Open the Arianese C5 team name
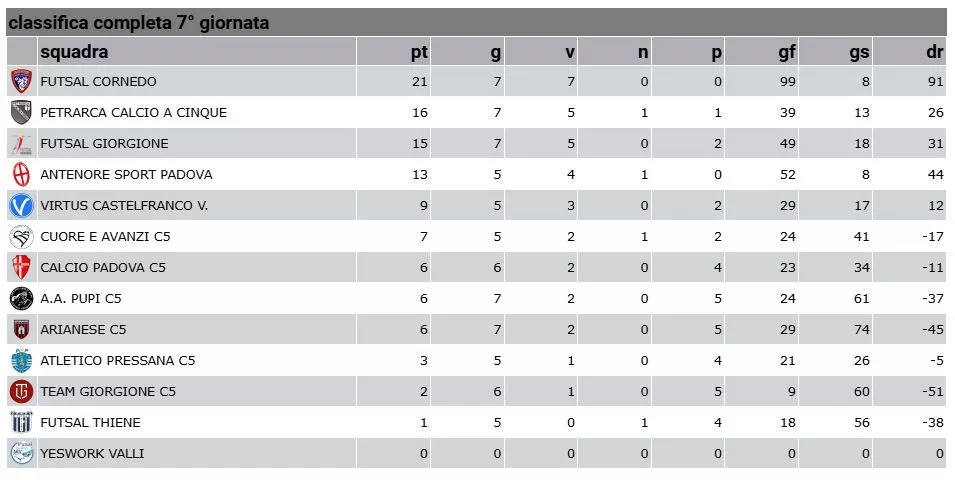 coord(83,330)
